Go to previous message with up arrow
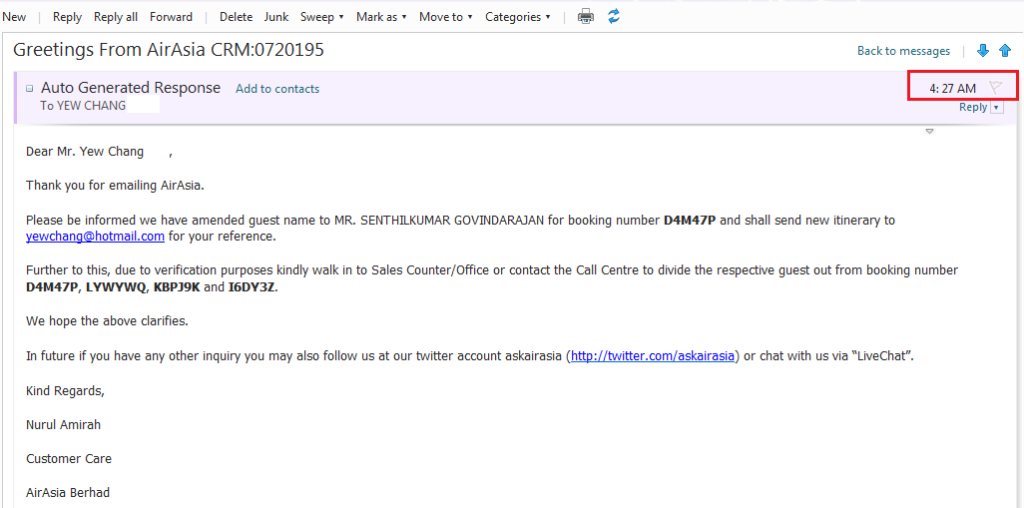Viewport: 1024px width, 508px height. pos(1005,51)
